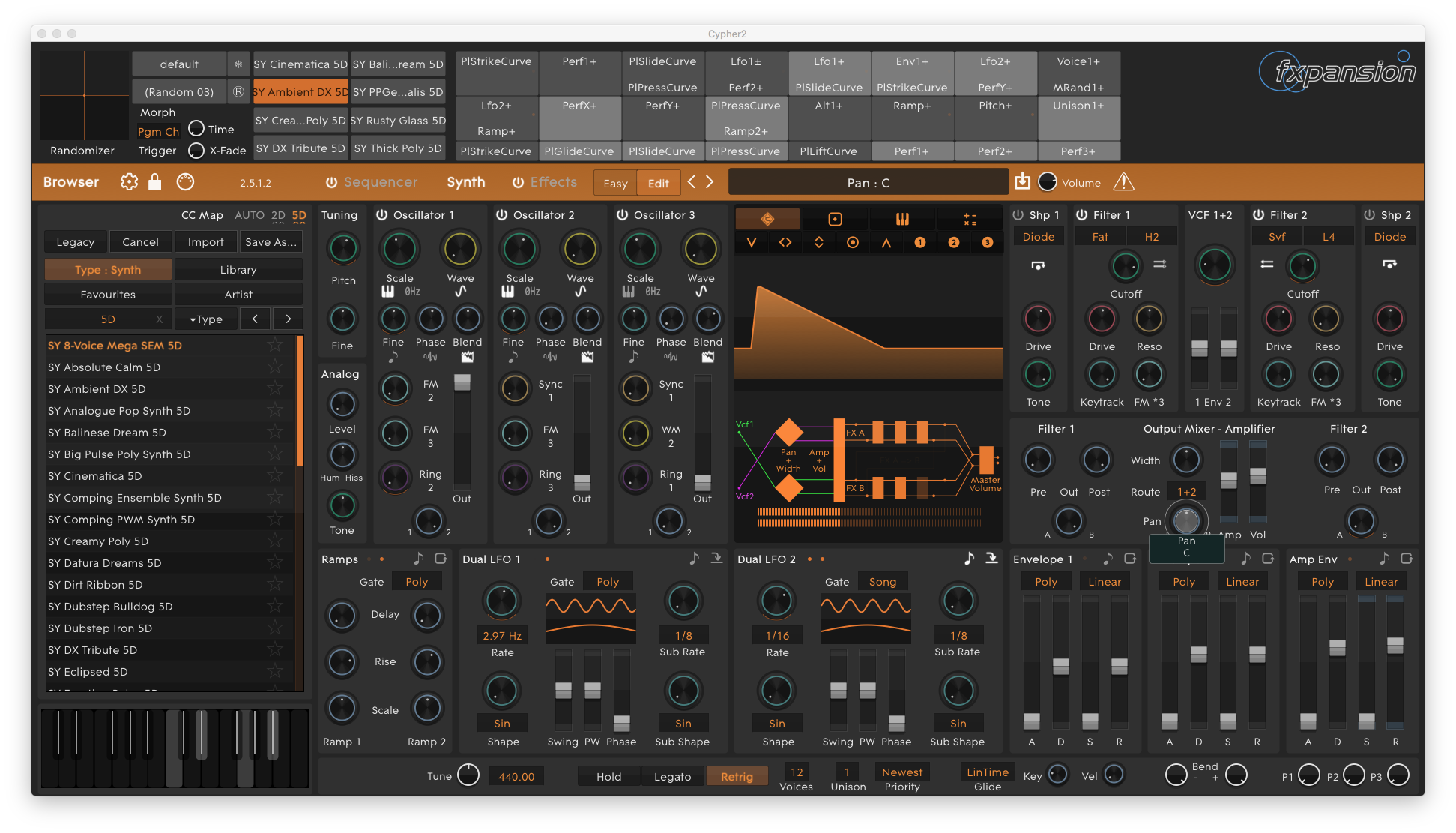Click the up-down chevrons visualizer icon
The height and width of the screenshot is (833, 1456).
point(819,242)
